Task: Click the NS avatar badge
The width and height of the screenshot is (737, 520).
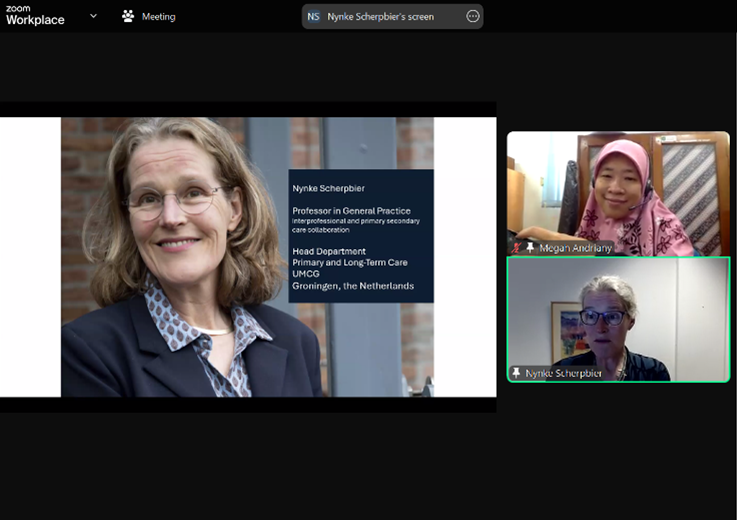Action: pyautogui.click(x=314, y=16)
